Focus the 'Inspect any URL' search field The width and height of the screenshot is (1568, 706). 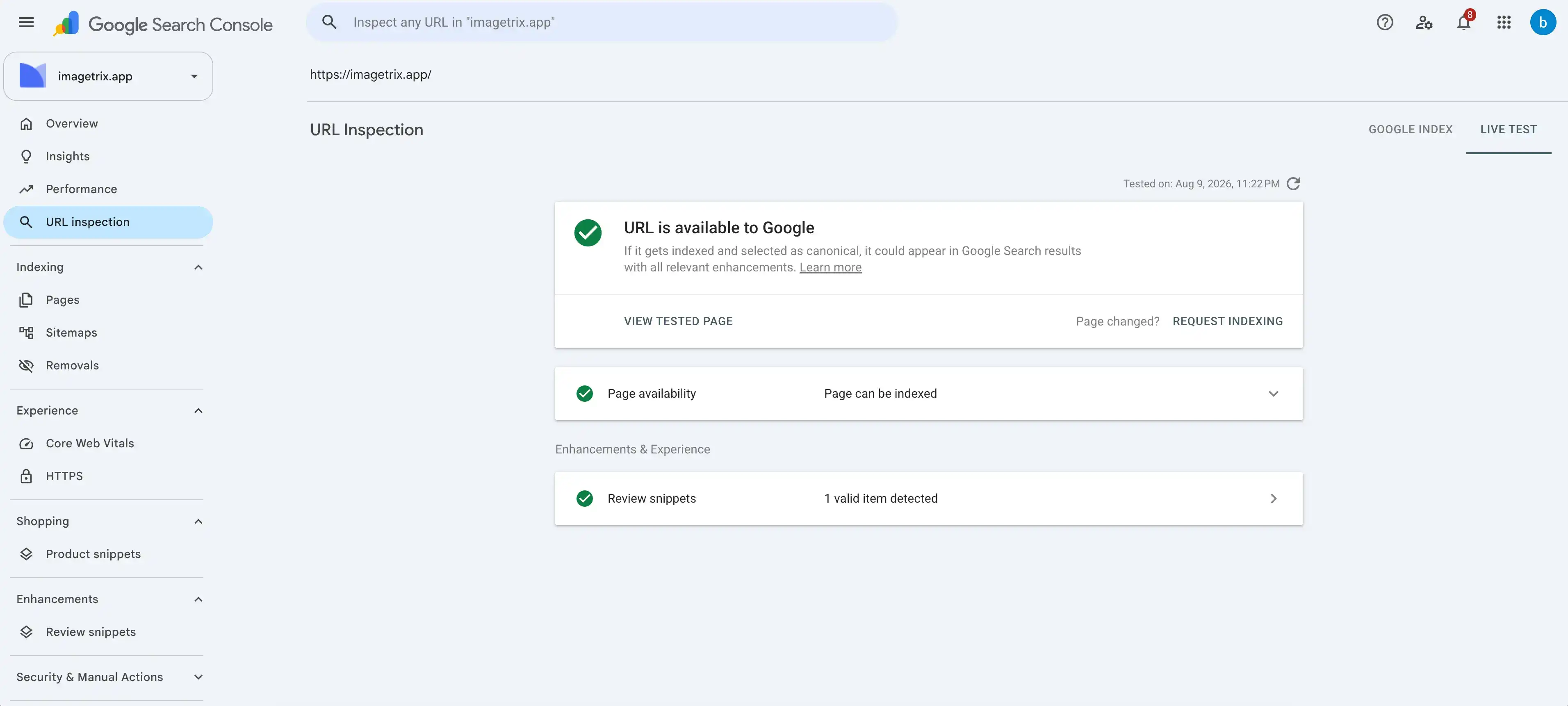coord(602,23)
